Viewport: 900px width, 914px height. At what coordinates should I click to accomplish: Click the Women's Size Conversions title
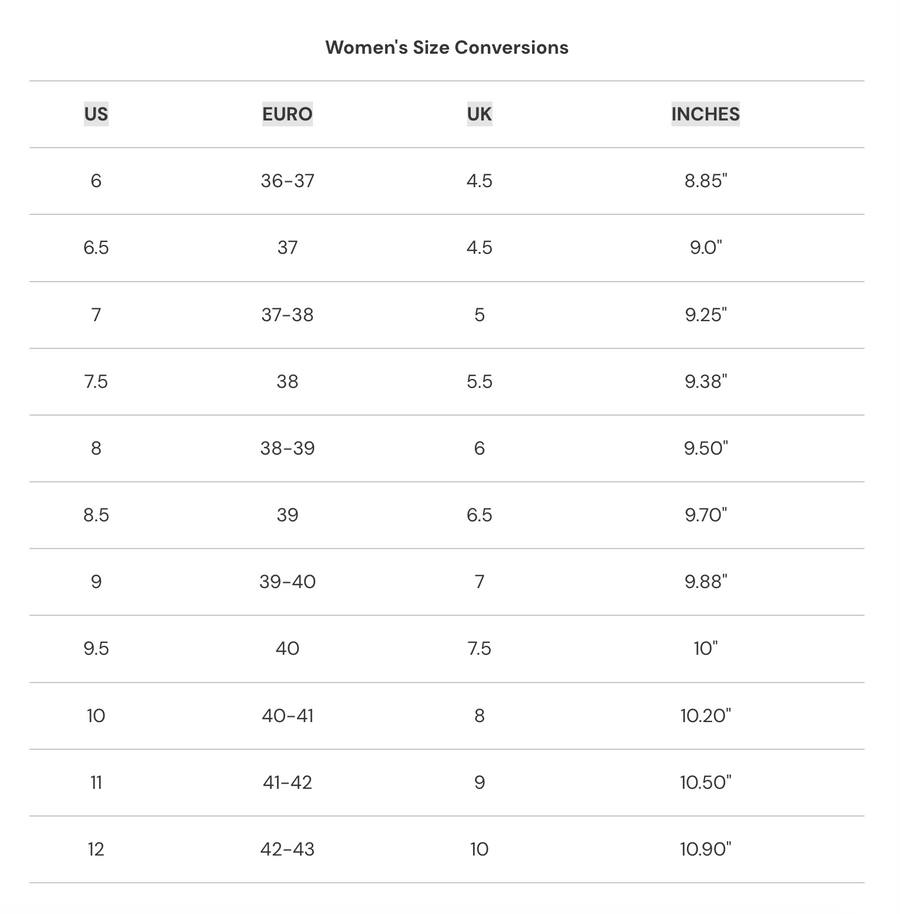coord(447,47)
